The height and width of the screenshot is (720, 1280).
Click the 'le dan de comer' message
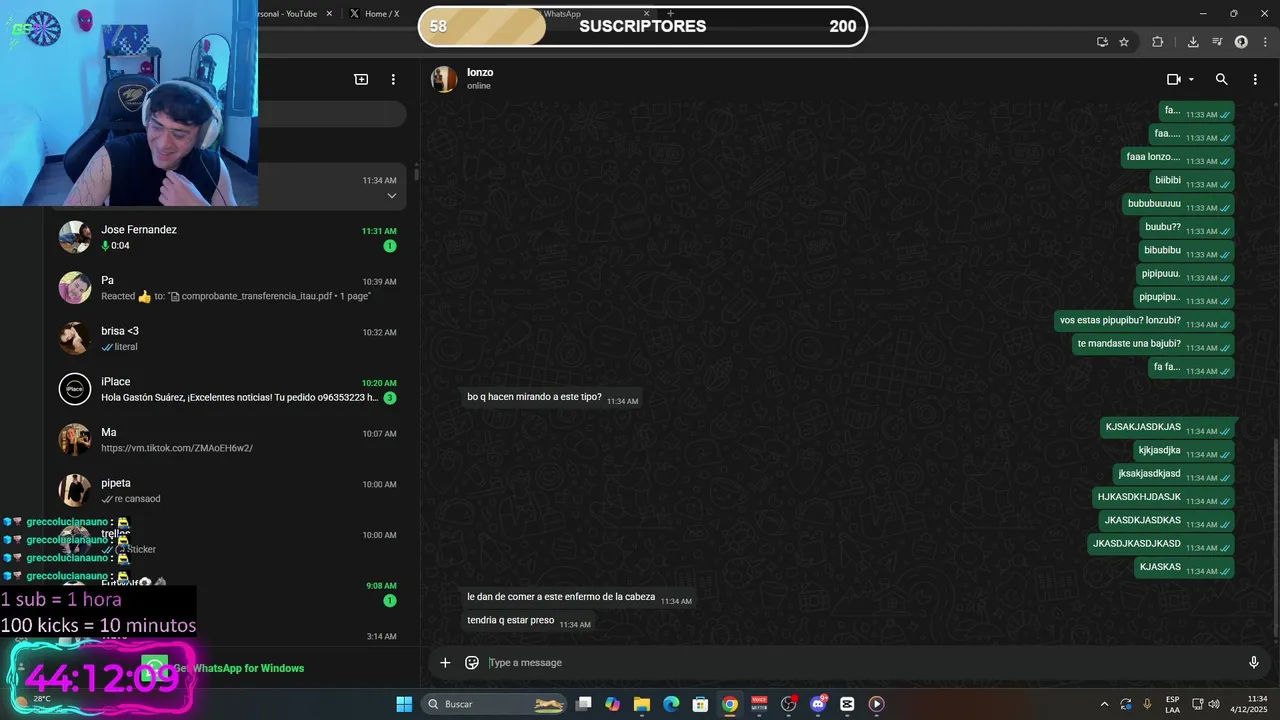(578, 598)
